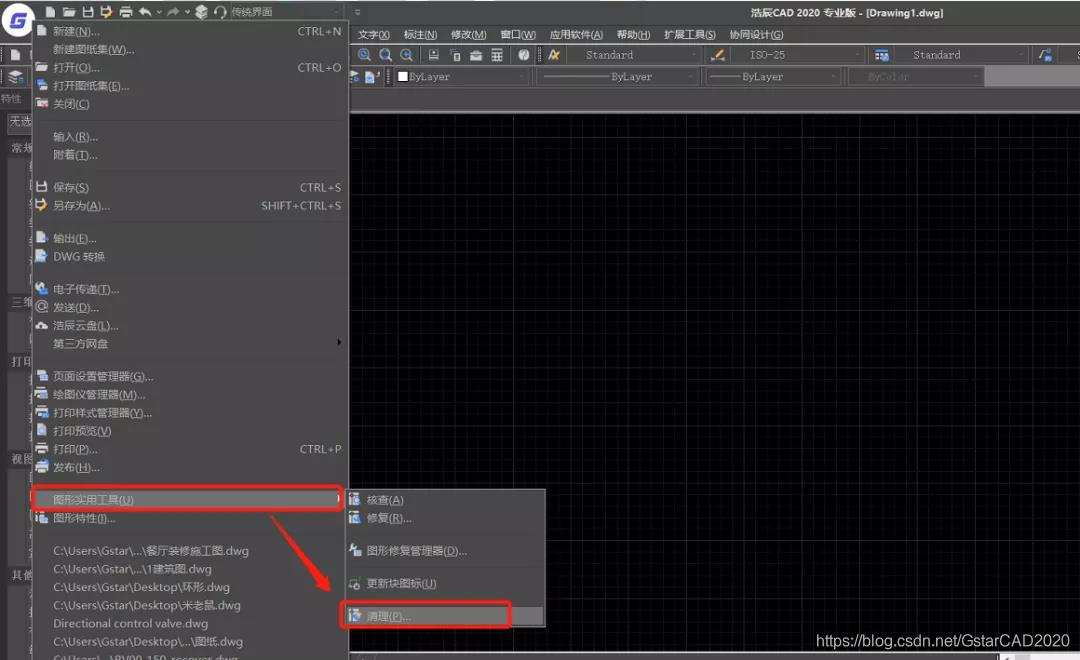Choose 修复(R)... in the submenu
This screenshot has height=660, width=1080.
click(445, 518)
